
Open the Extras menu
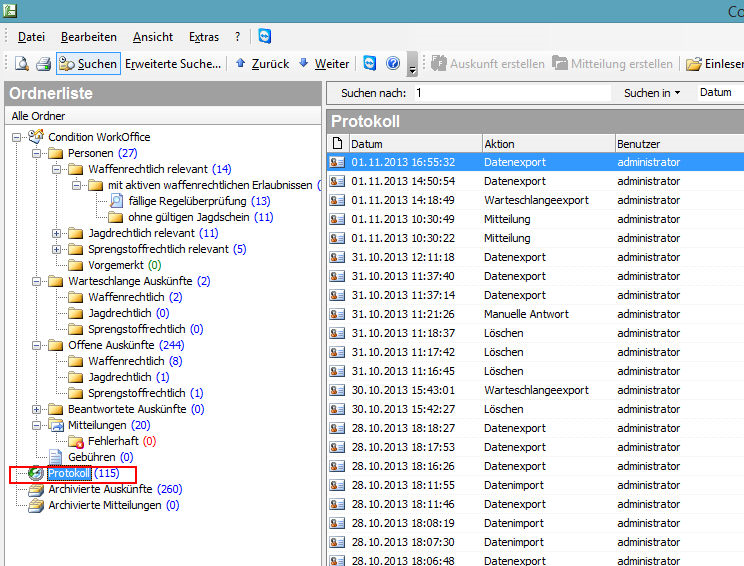tap(204, 37)
